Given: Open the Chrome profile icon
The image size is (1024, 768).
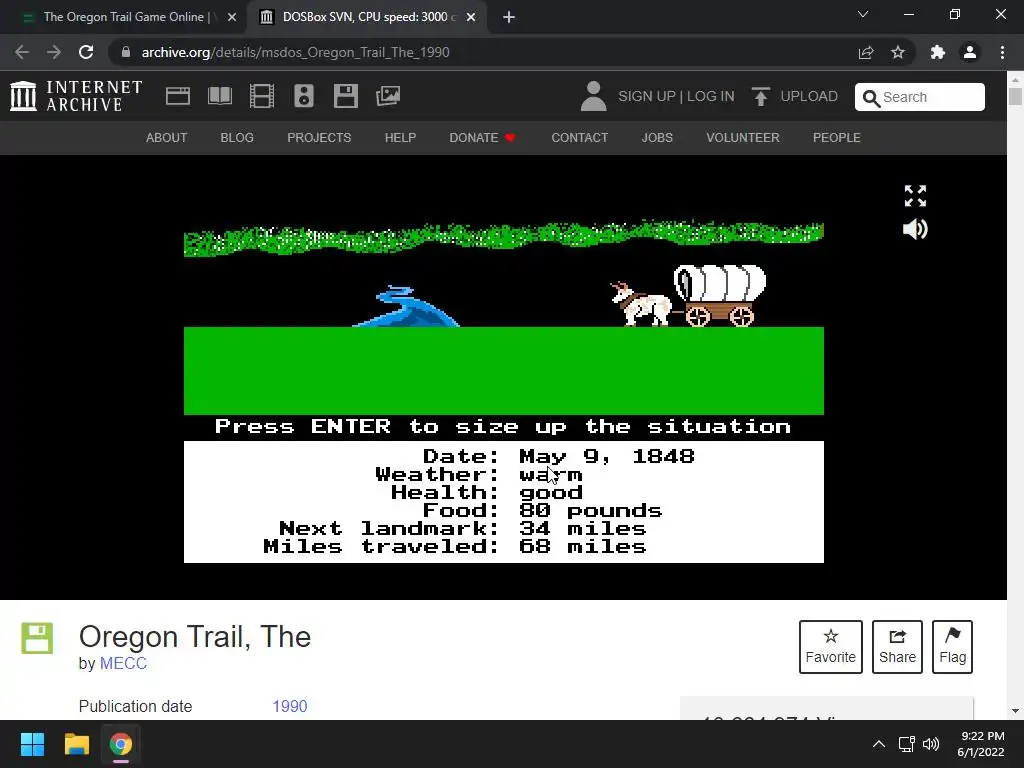Looking at the screenshot, I should (x=970, y=52).
